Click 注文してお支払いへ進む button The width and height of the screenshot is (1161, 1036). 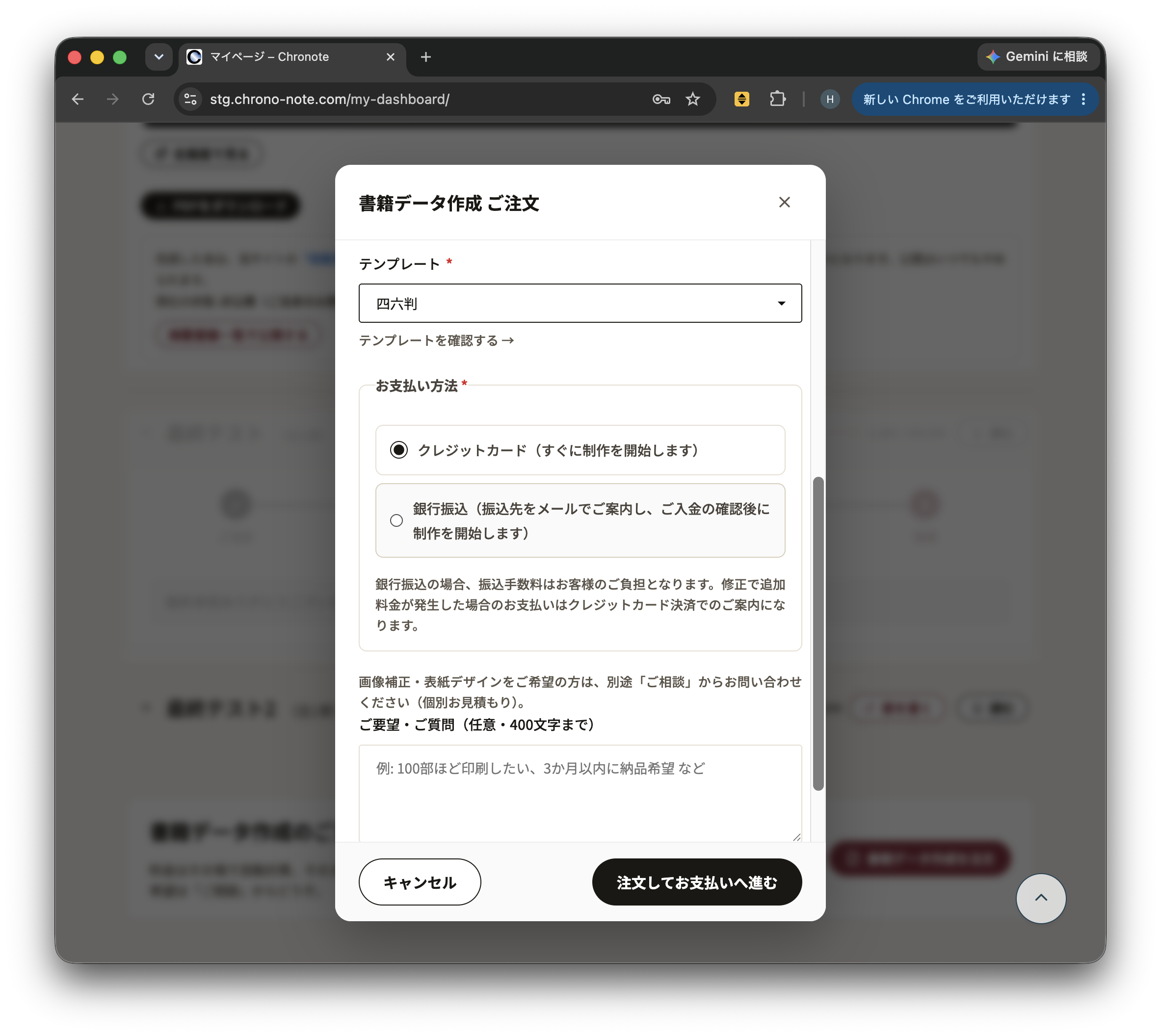point(696,882)
